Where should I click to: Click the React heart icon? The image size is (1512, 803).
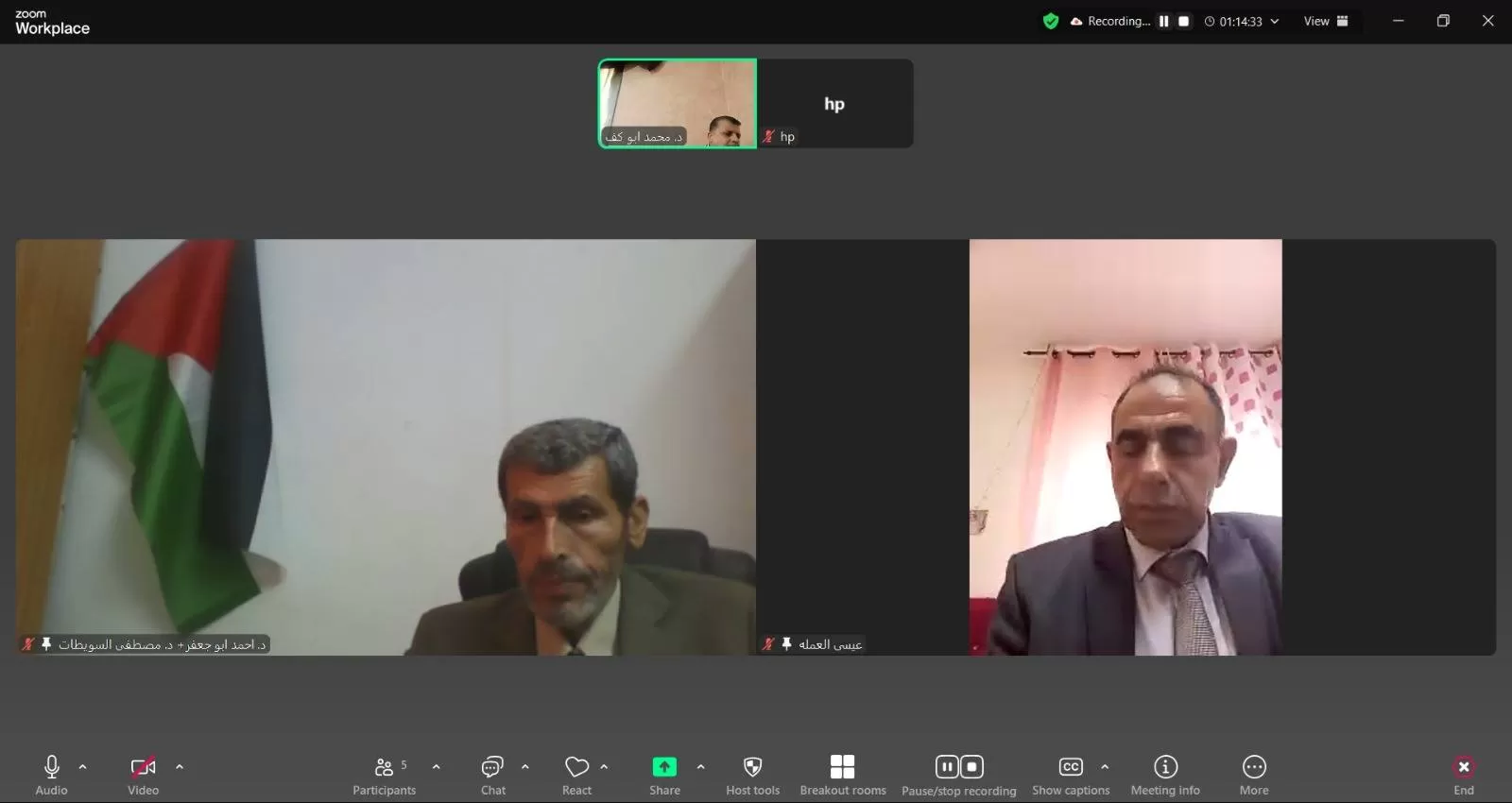tap(576, 775)
